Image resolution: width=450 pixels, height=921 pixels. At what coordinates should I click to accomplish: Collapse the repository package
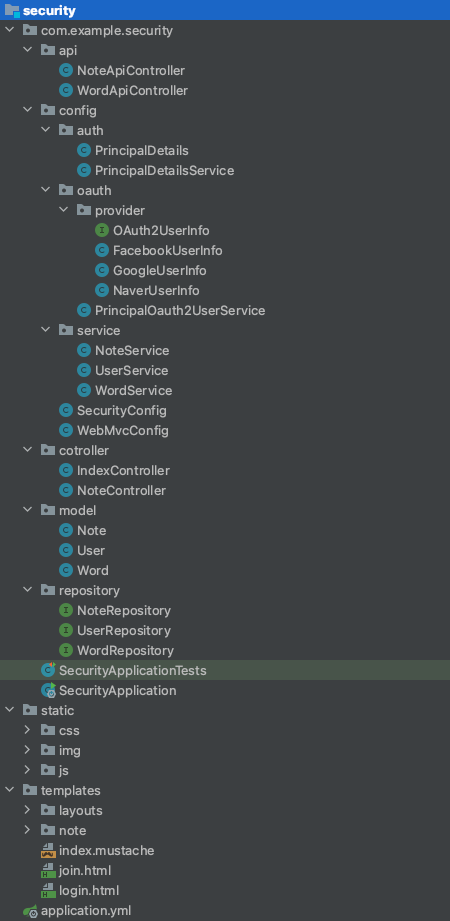pos(28,590)
